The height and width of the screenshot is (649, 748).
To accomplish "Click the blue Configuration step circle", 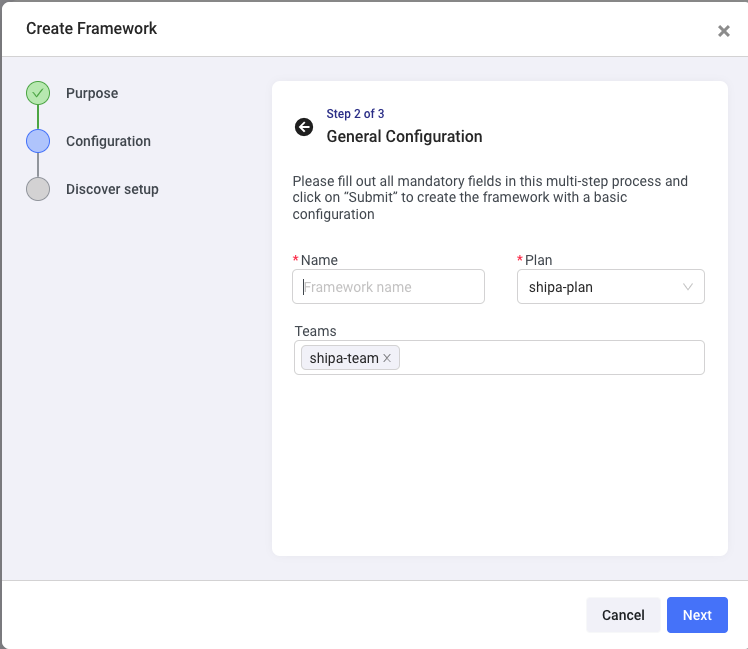I will (x=38, y=141).
